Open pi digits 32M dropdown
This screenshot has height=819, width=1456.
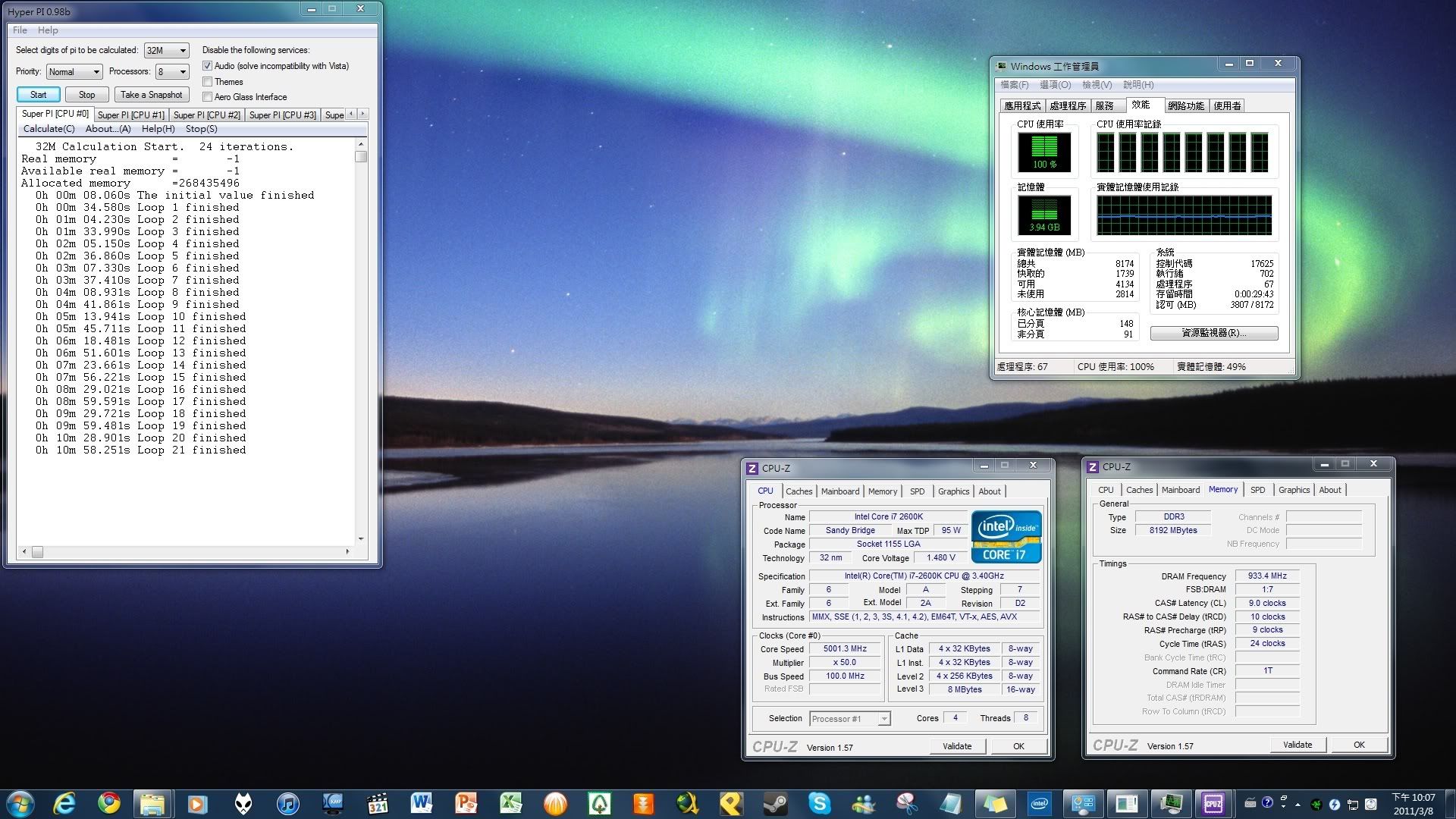(166, 50)
